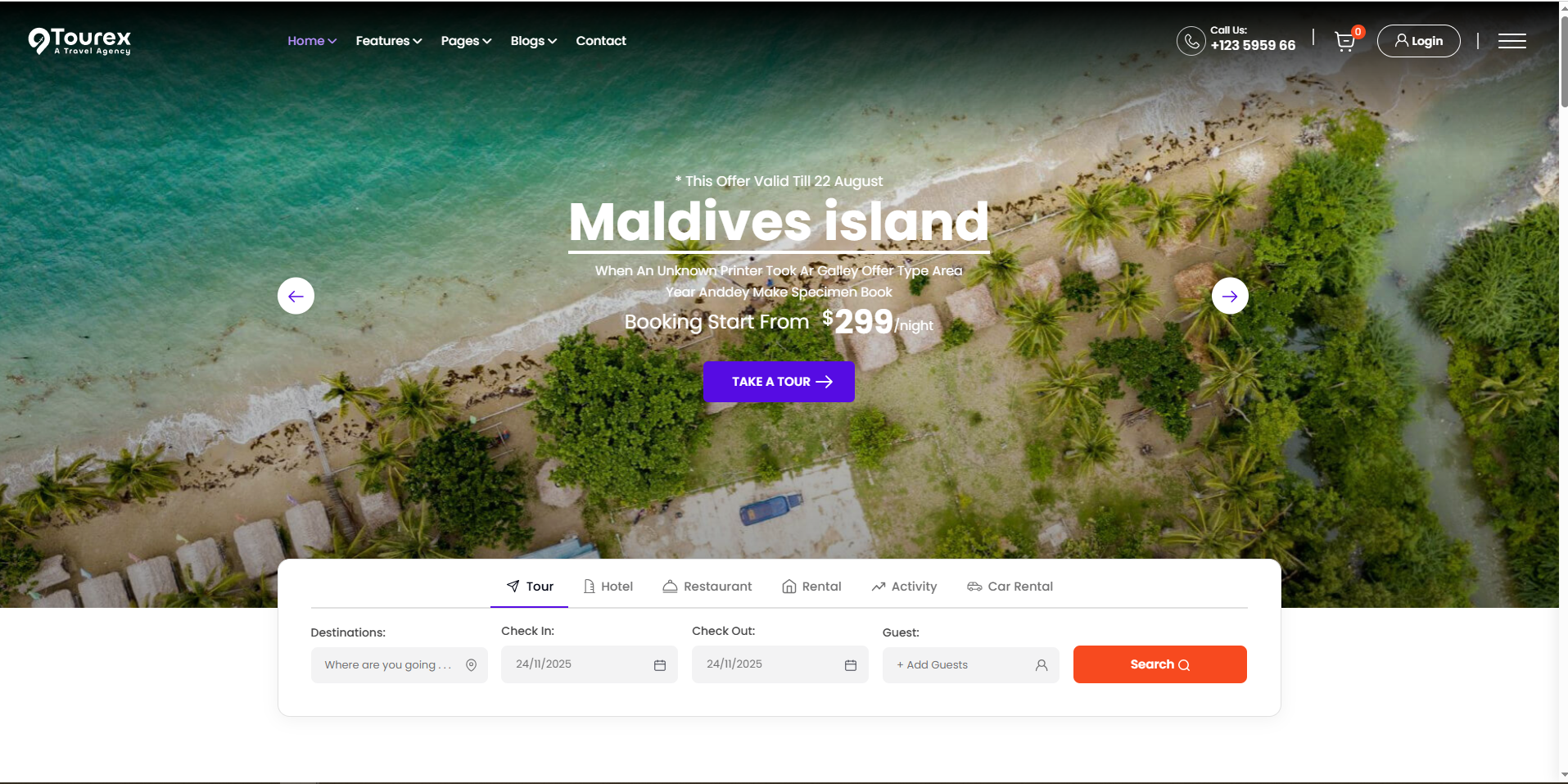The width and height of the screenshot is (1568, 784).
Task: Click the destination location pin icon
Action: pos(472,665)
